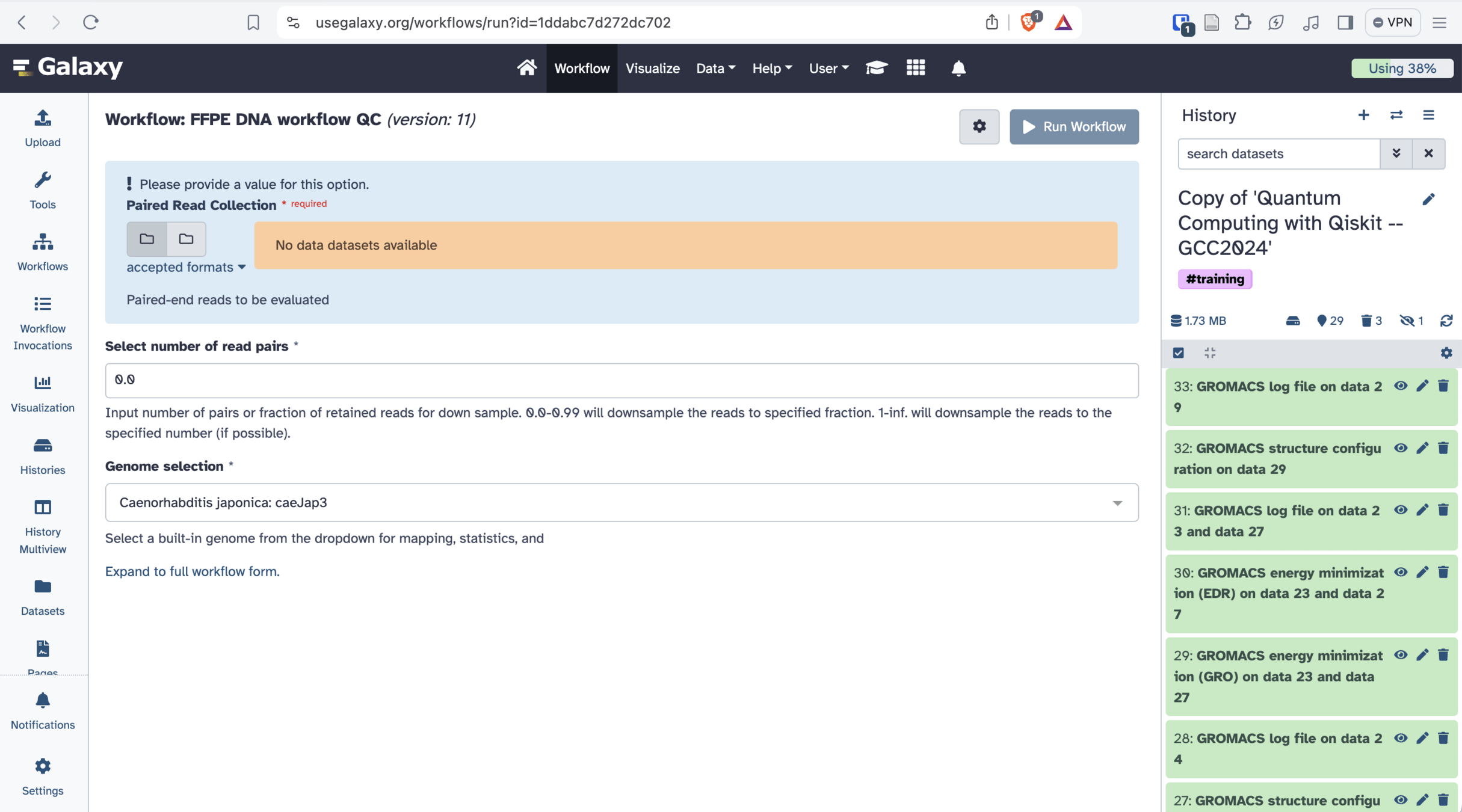
Task: Click Expand to full workflow form link
Action: 192,571
